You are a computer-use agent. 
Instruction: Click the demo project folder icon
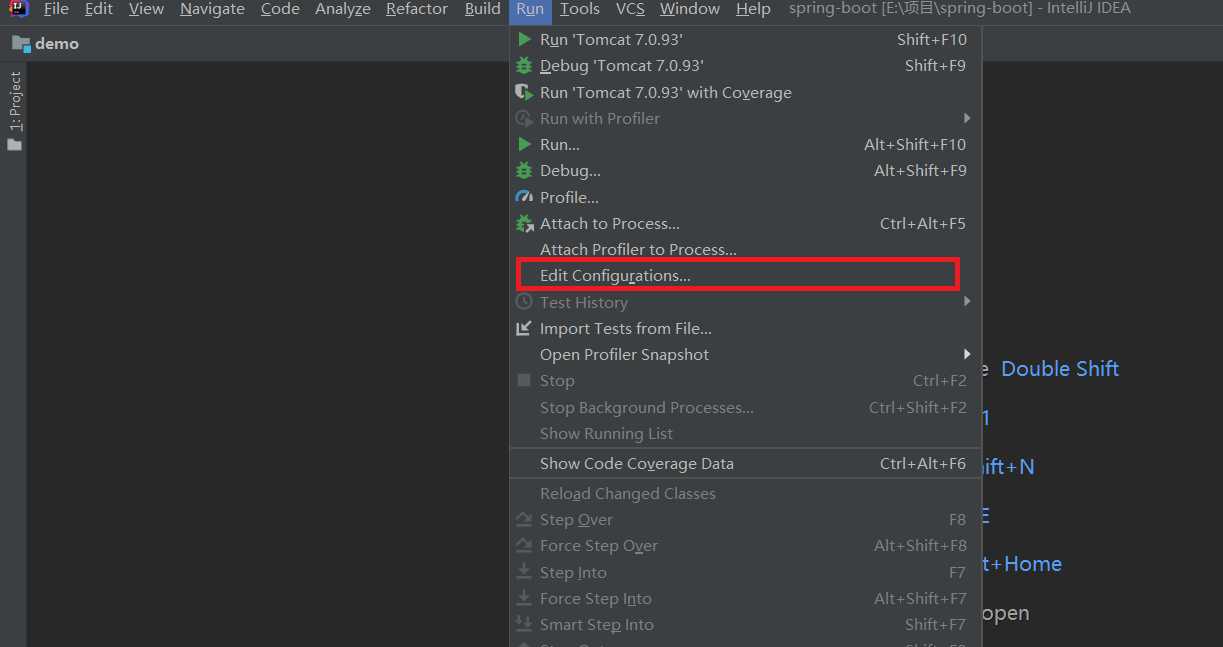pos(21,44)
